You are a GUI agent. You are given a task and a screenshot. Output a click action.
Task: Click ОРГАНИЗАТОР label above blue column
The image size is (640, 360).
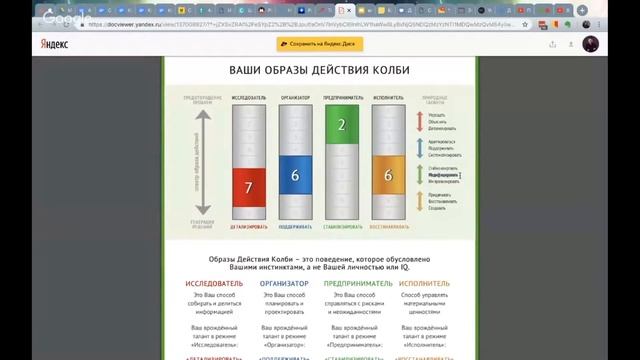tap(296, 98)
